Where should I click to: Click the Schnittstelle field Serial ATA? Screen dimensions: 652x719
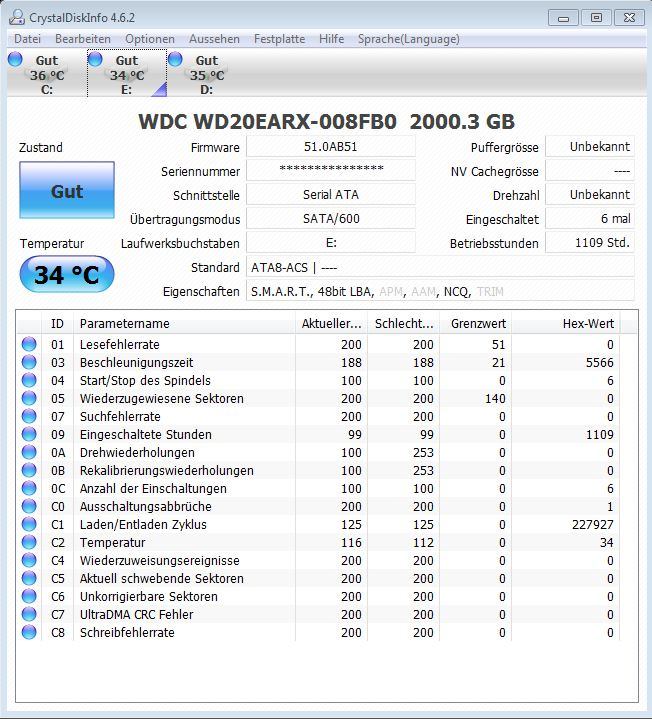coord(331,195)
